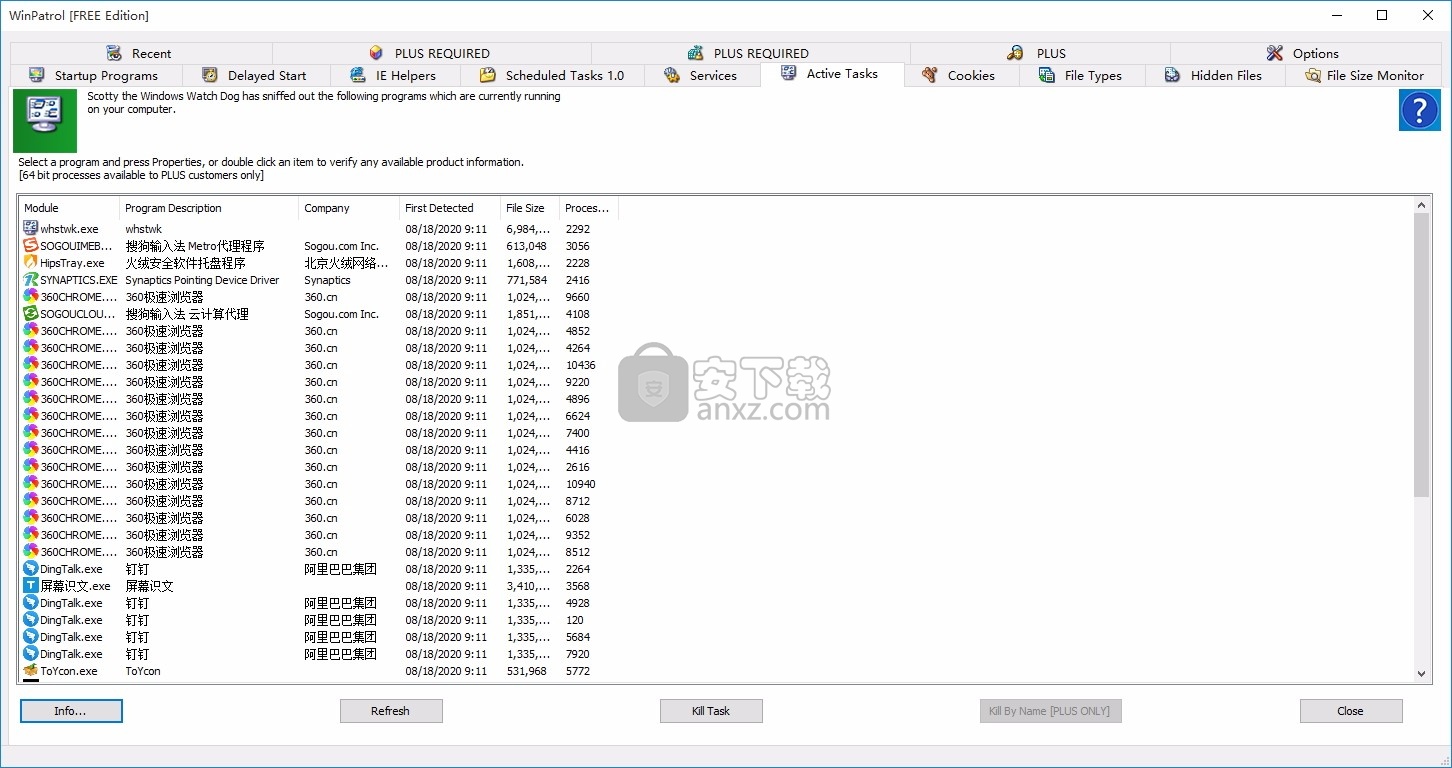Click the Startup Programs tab icon
Viewport: 1452px width, 768px height.
tap(37, 75)
